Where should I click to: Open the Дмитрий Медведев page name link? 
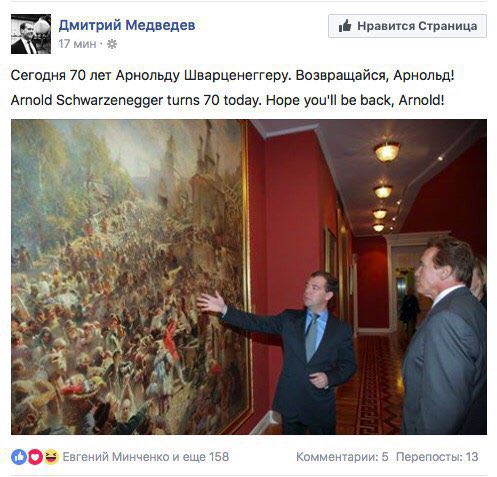[127, 25]
